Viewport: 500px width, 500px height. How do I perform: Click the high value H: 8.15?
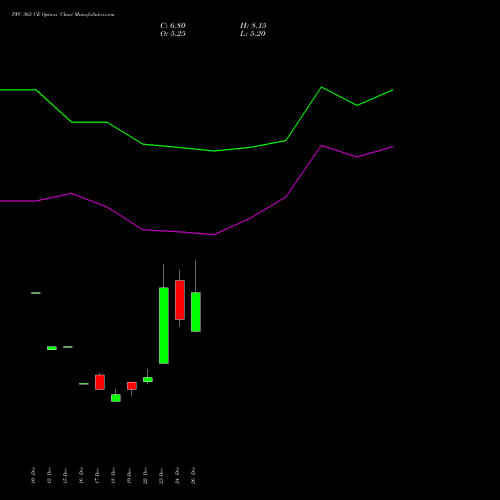click(x=253, y=26)
